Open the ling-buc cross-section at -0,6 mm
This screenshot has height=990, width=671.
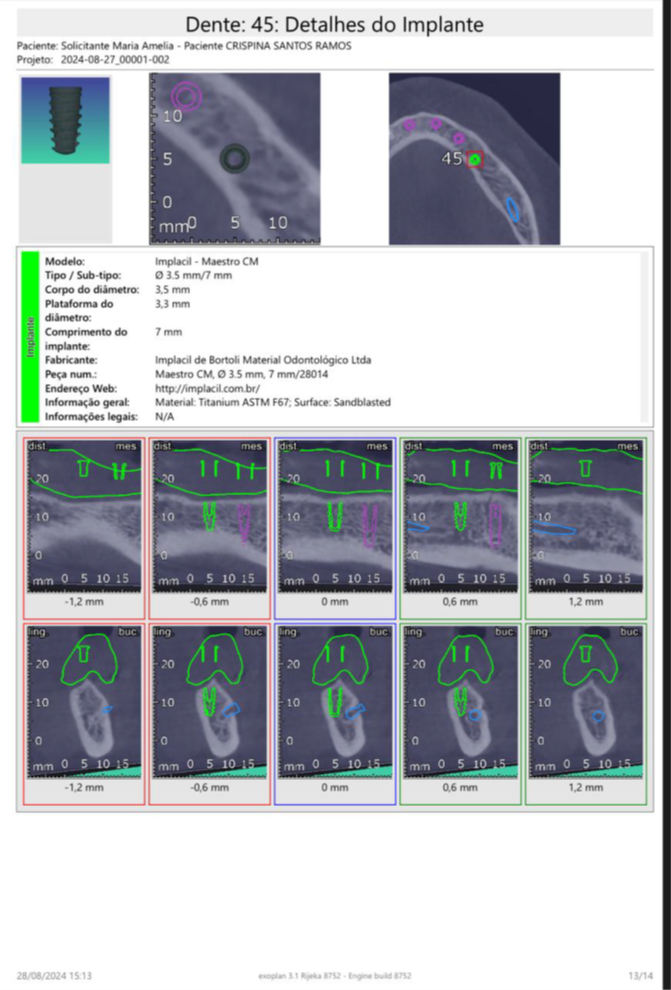(210, 701)
